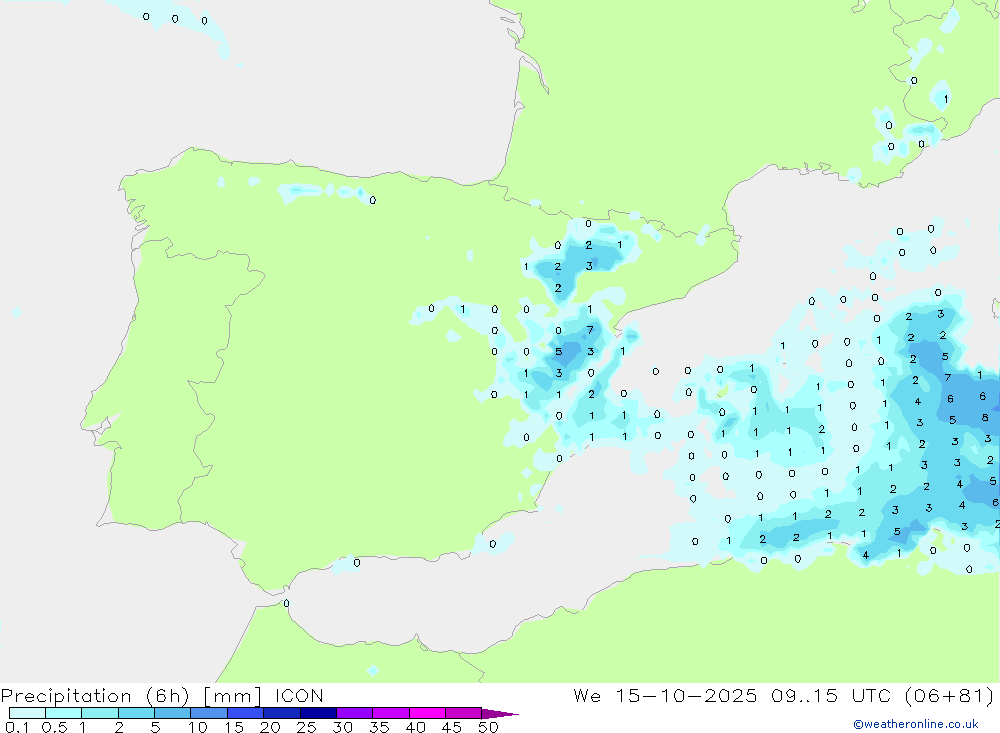Click the 'We 15-10-2025' forecast date text
This screenshot has height=733, width=1000.
665,695
